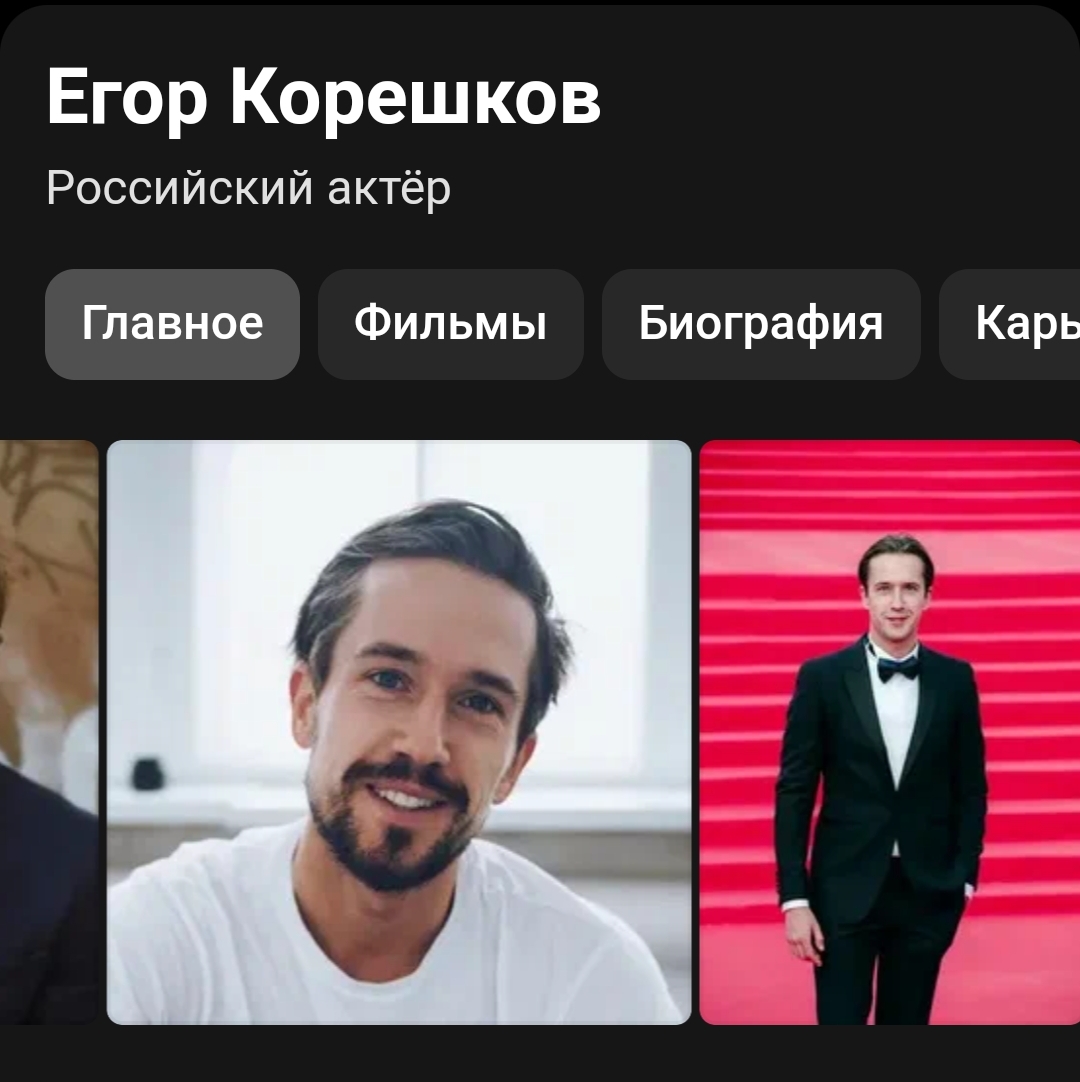
Task: Open the Биография tab
Action: click(x=761, y=324)
